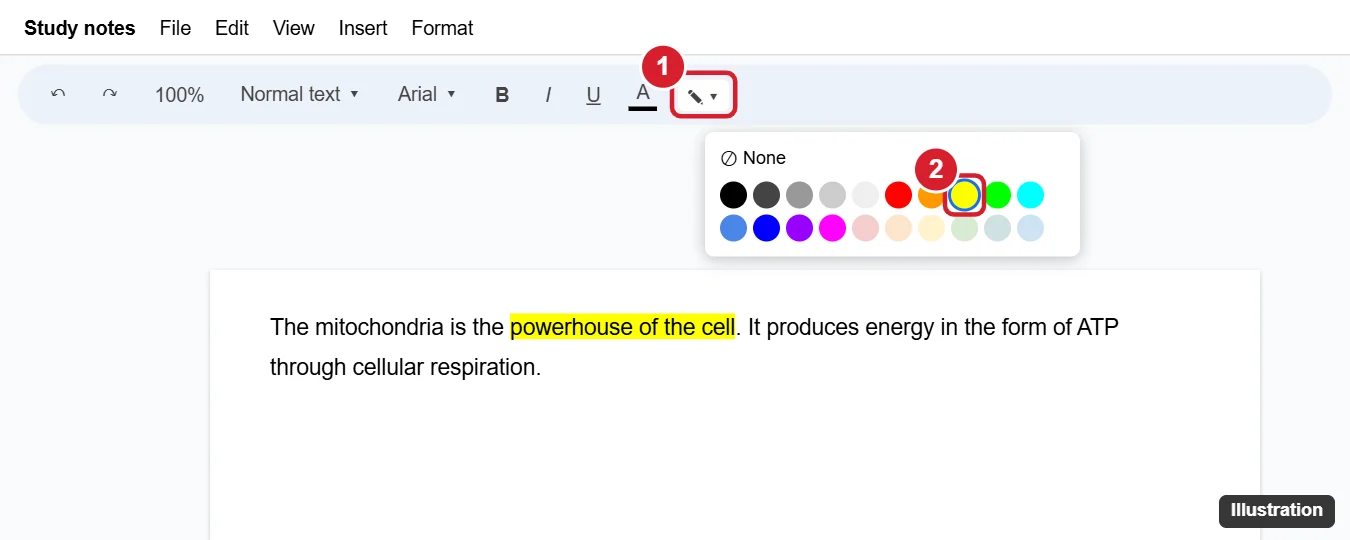Choose the pale pink swatch
Screen dimensions: 1350x540
(865, 228)
